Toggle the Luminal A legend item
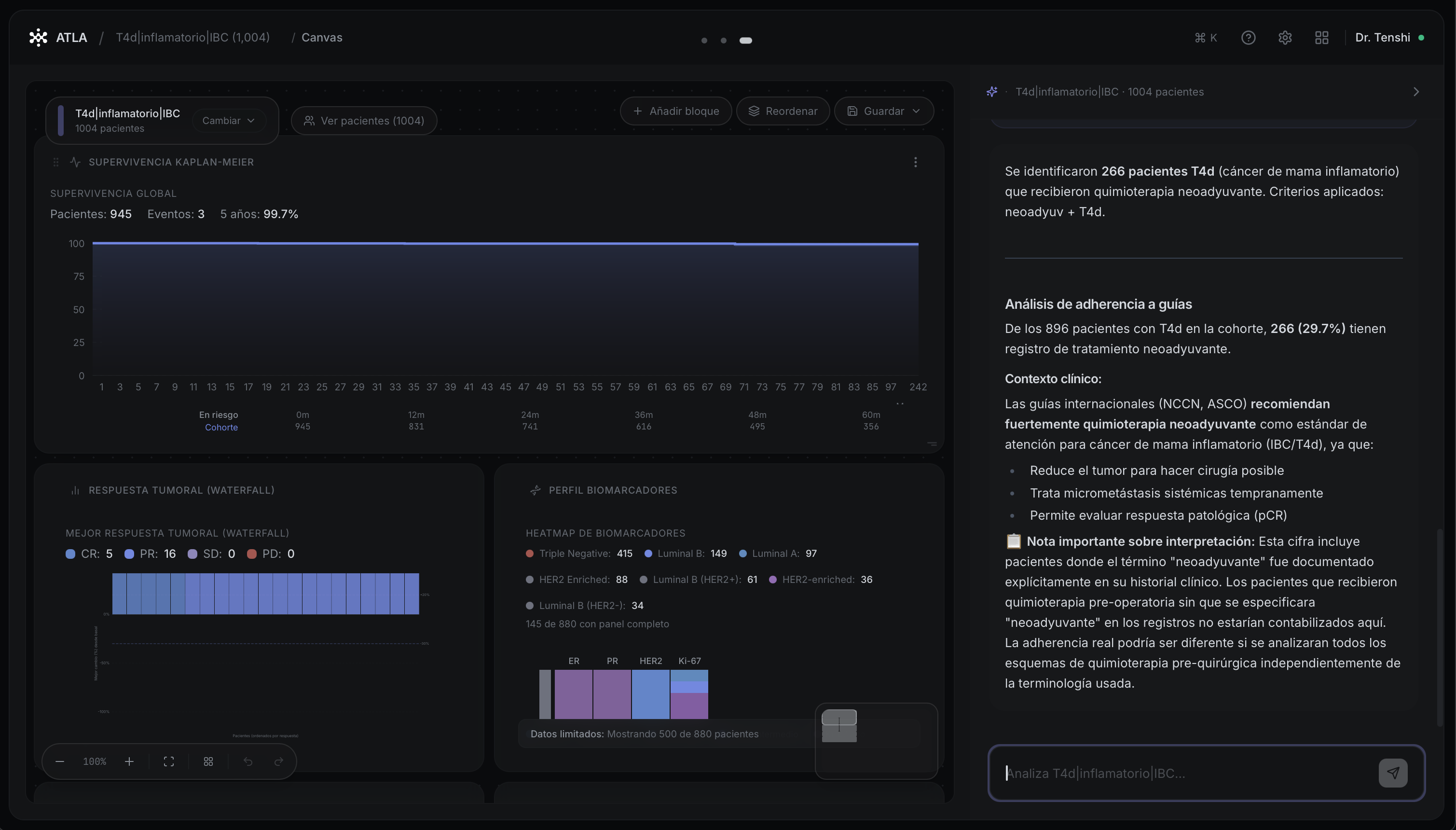1456x830 pixels. click(x=778, y=553)
